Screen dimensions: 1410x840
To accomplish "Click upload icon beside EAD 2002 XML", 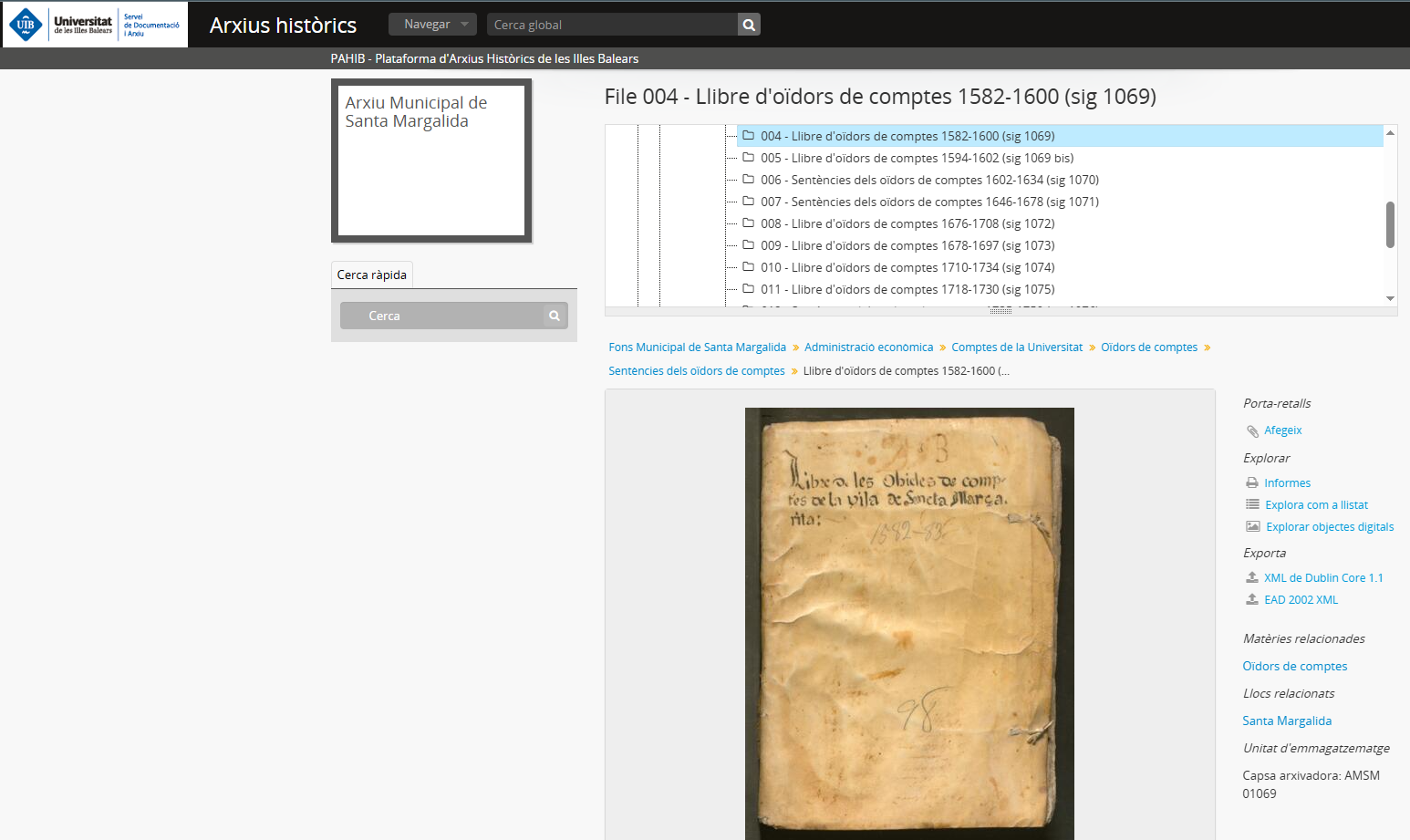I will [x=1252, y=600].
